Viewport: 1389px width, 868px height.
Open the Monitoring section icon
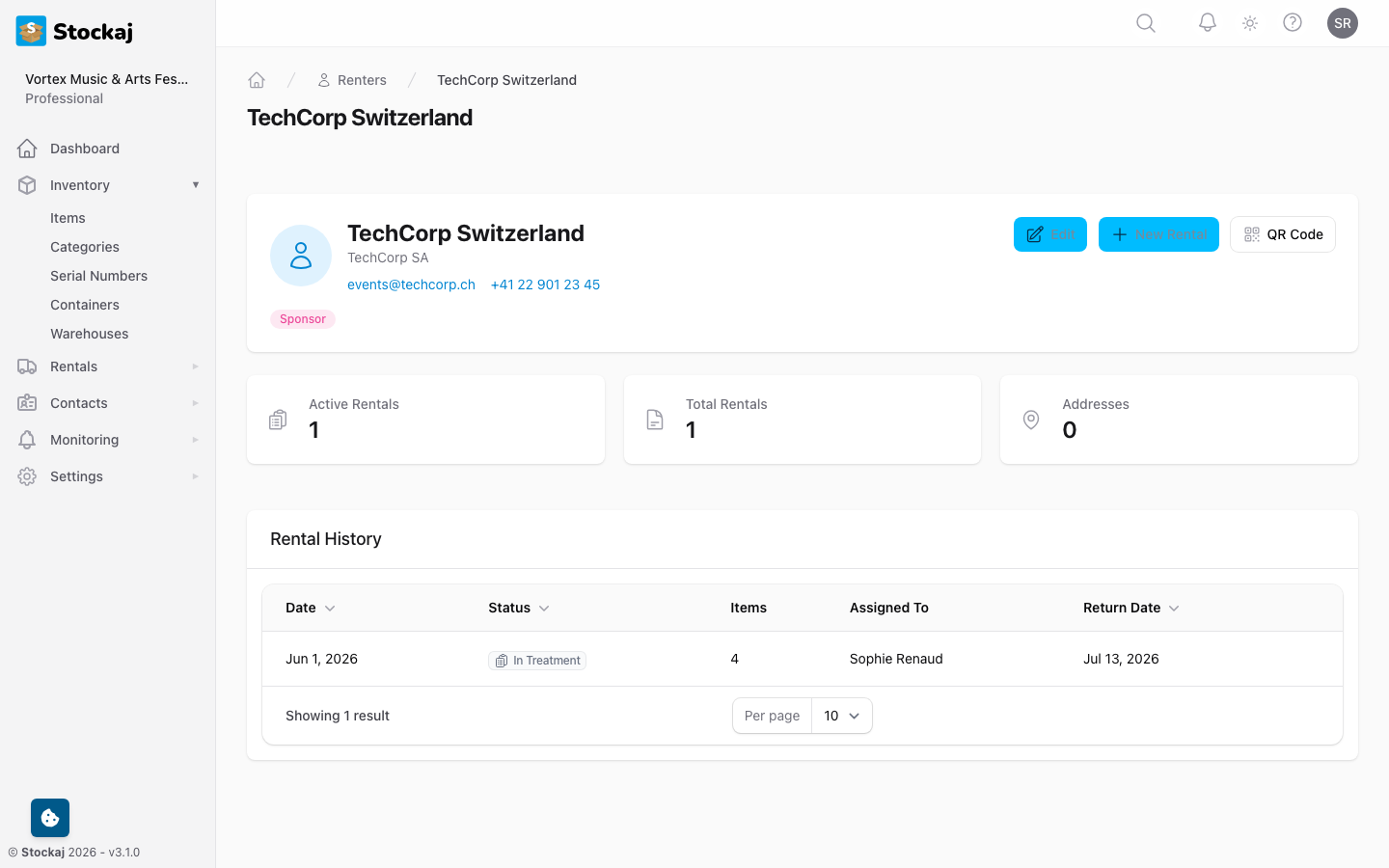[x=27, y=439]
